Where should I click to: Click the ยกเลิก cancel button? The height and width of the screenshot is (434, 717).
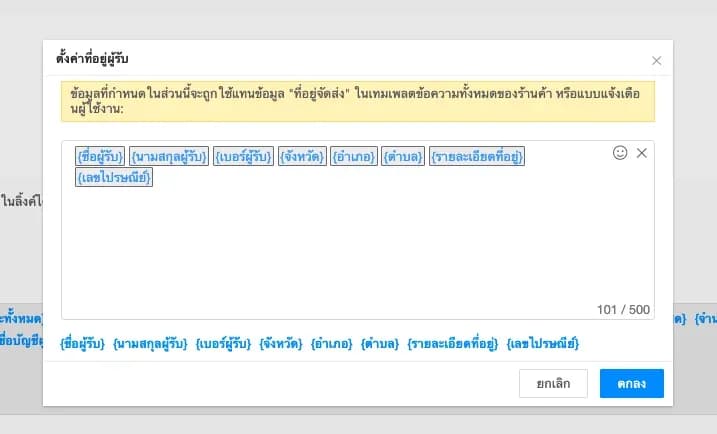[553, 383]
